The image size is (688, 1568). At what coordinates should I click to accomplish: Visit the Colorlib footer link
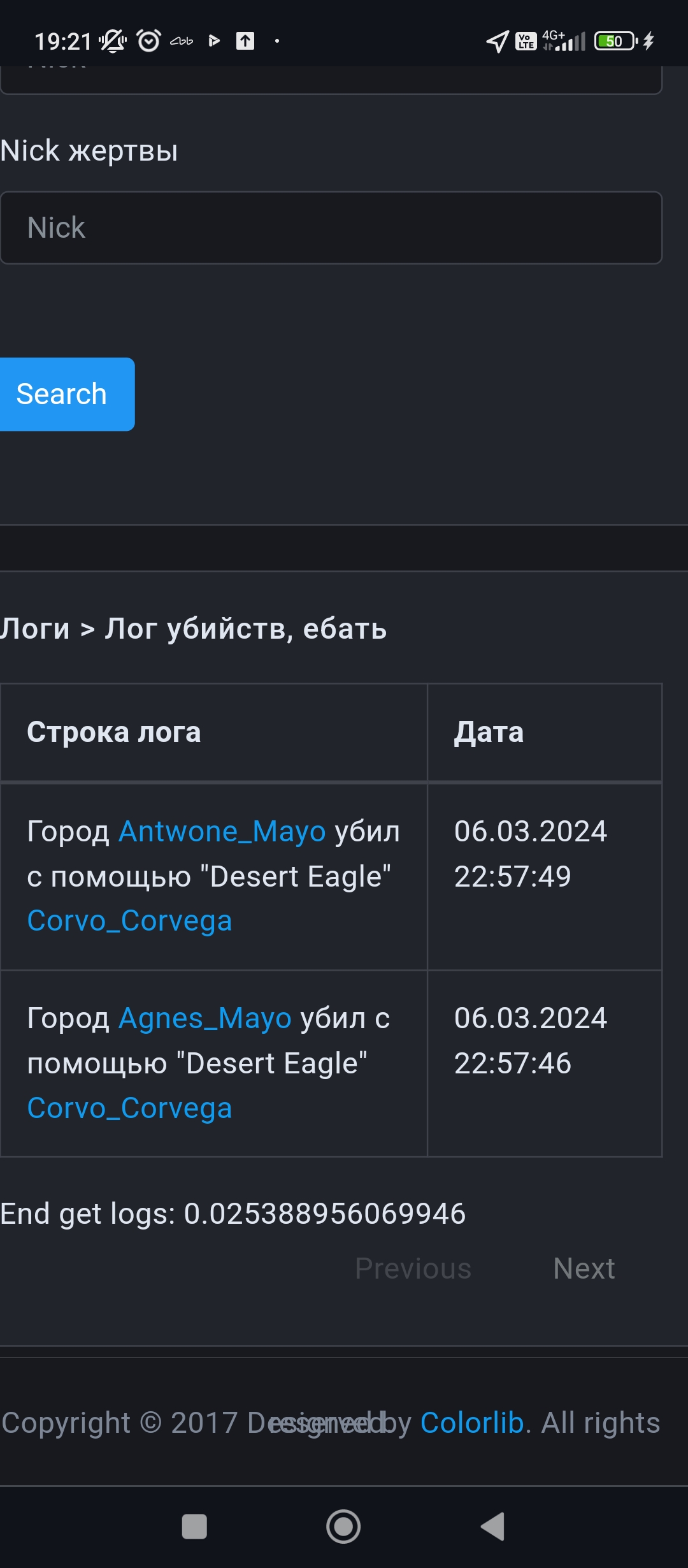tap(472, 1423)
